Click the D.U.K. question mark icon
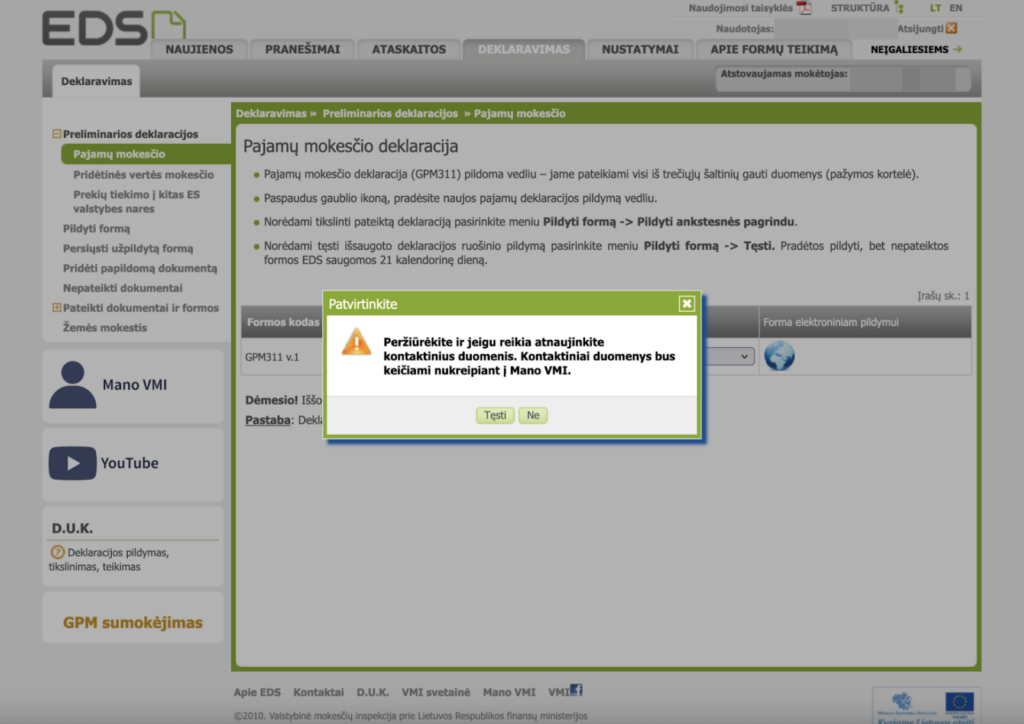 point(57,552)
